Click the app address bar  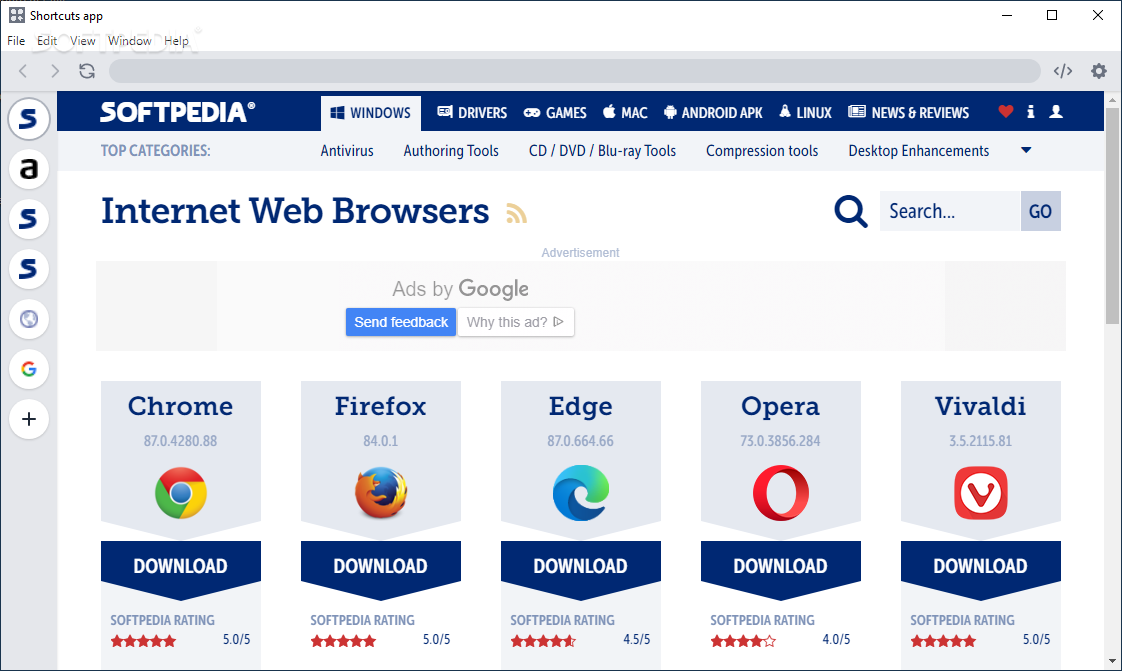(575, 71)
